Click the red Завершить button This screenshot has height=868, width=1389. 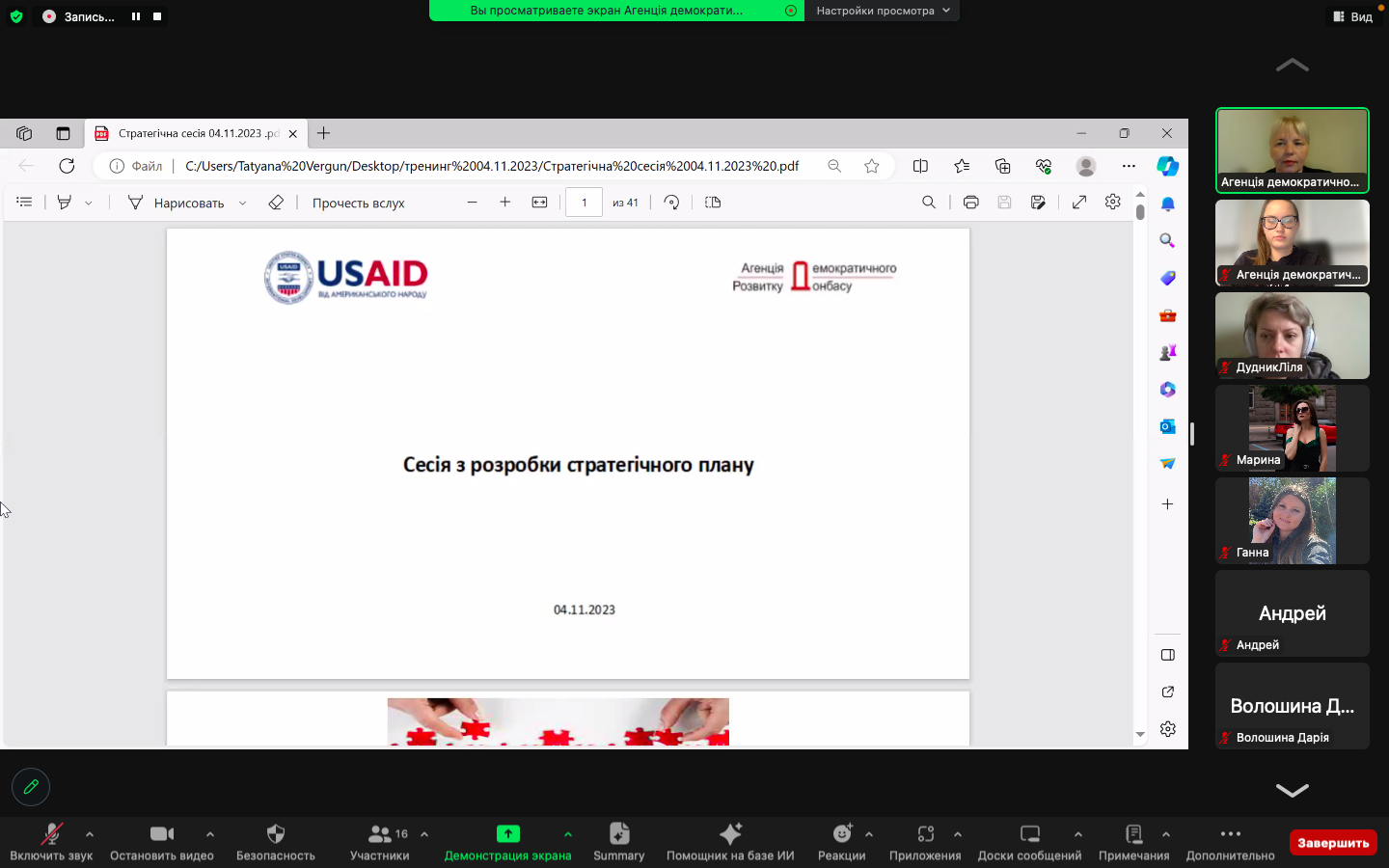pos(1332,843)
